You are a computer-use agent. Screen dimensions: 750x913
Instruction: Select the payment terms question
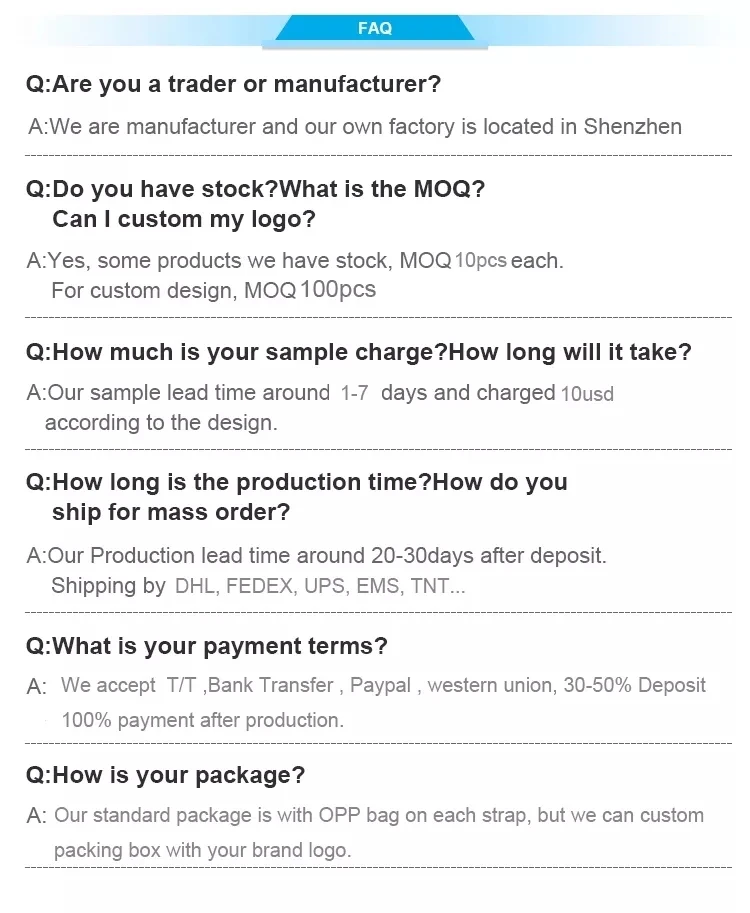[x=206, y=646]
